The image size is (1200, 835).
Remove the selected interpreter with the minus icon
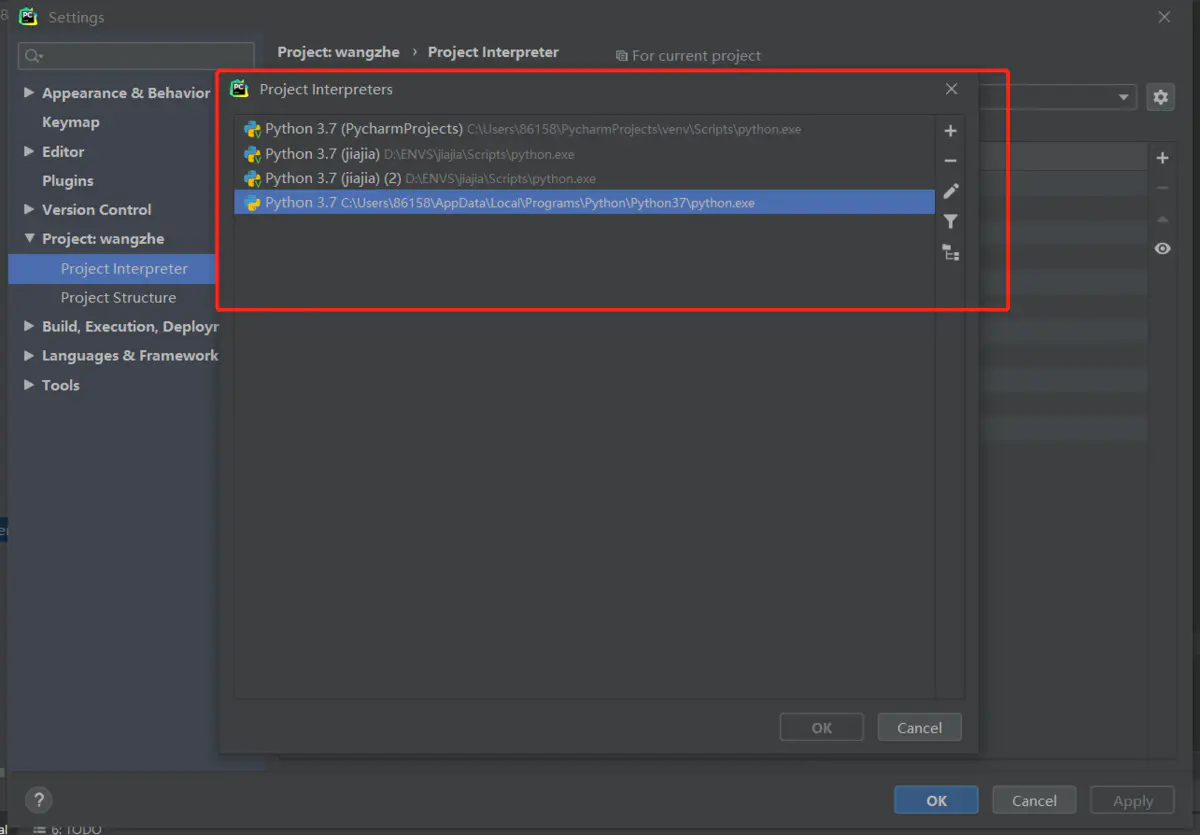[950, 161]
